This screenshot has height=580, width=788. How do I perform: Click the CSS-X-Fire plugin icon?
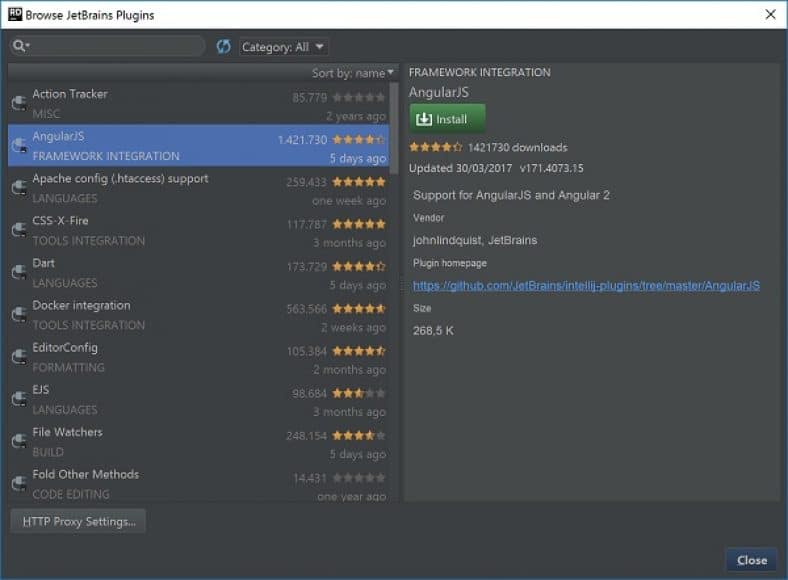18,231
